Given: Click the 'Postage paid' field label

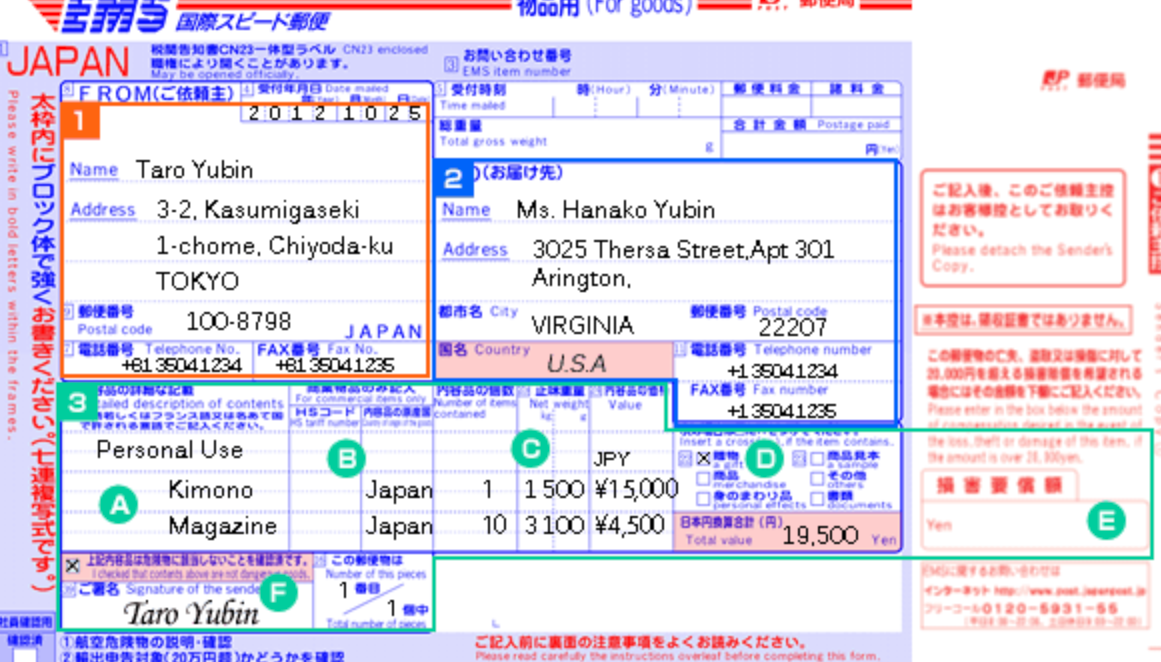Looking at the screenshot, I should click(853, 124).
